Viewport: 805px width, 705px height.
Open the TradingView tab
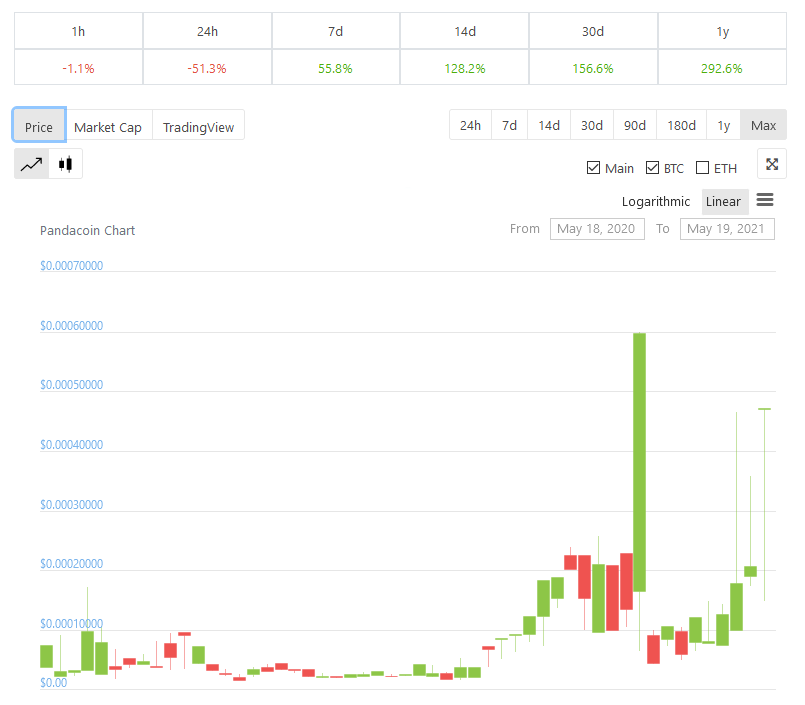[198, 125]
